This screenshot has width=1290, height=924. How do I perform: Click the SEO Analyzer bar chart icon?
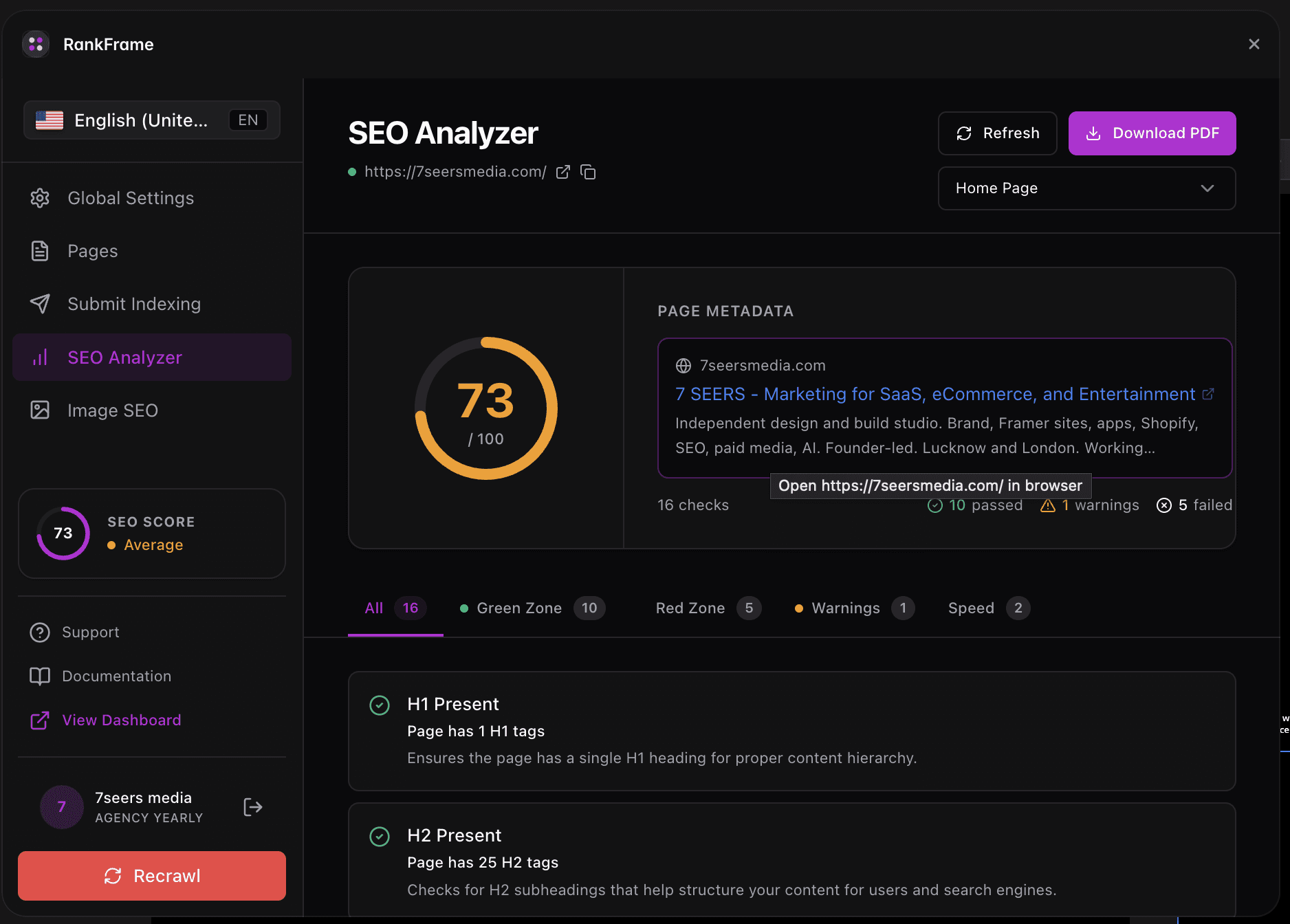[x=40, y=357]
